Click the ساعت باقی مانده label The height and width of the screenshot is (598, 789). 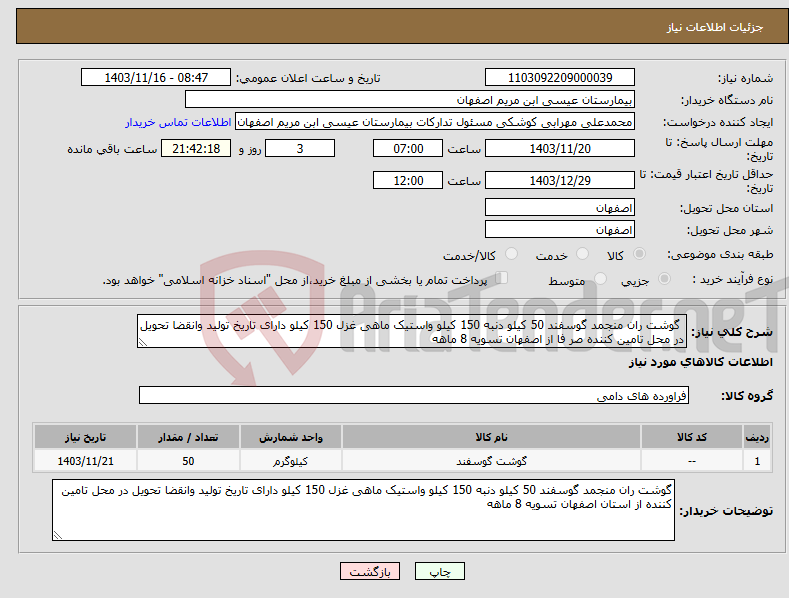112,149
